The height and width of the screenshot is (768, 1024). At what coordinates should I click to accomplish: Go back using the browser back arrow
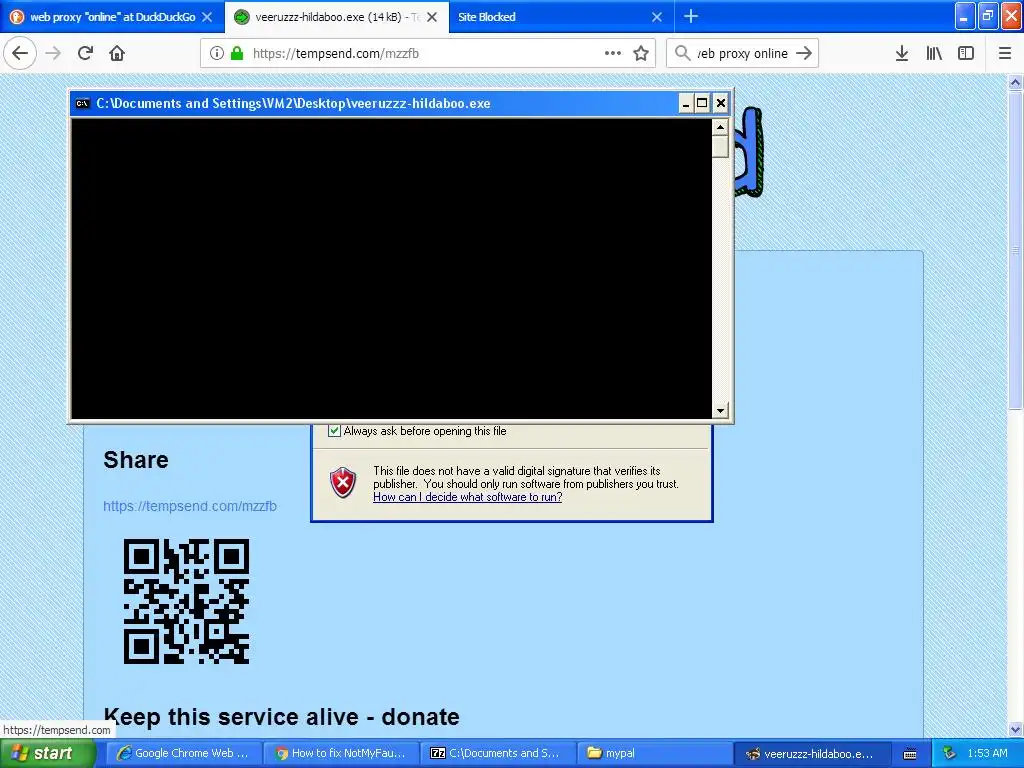(x=20, y=53)
